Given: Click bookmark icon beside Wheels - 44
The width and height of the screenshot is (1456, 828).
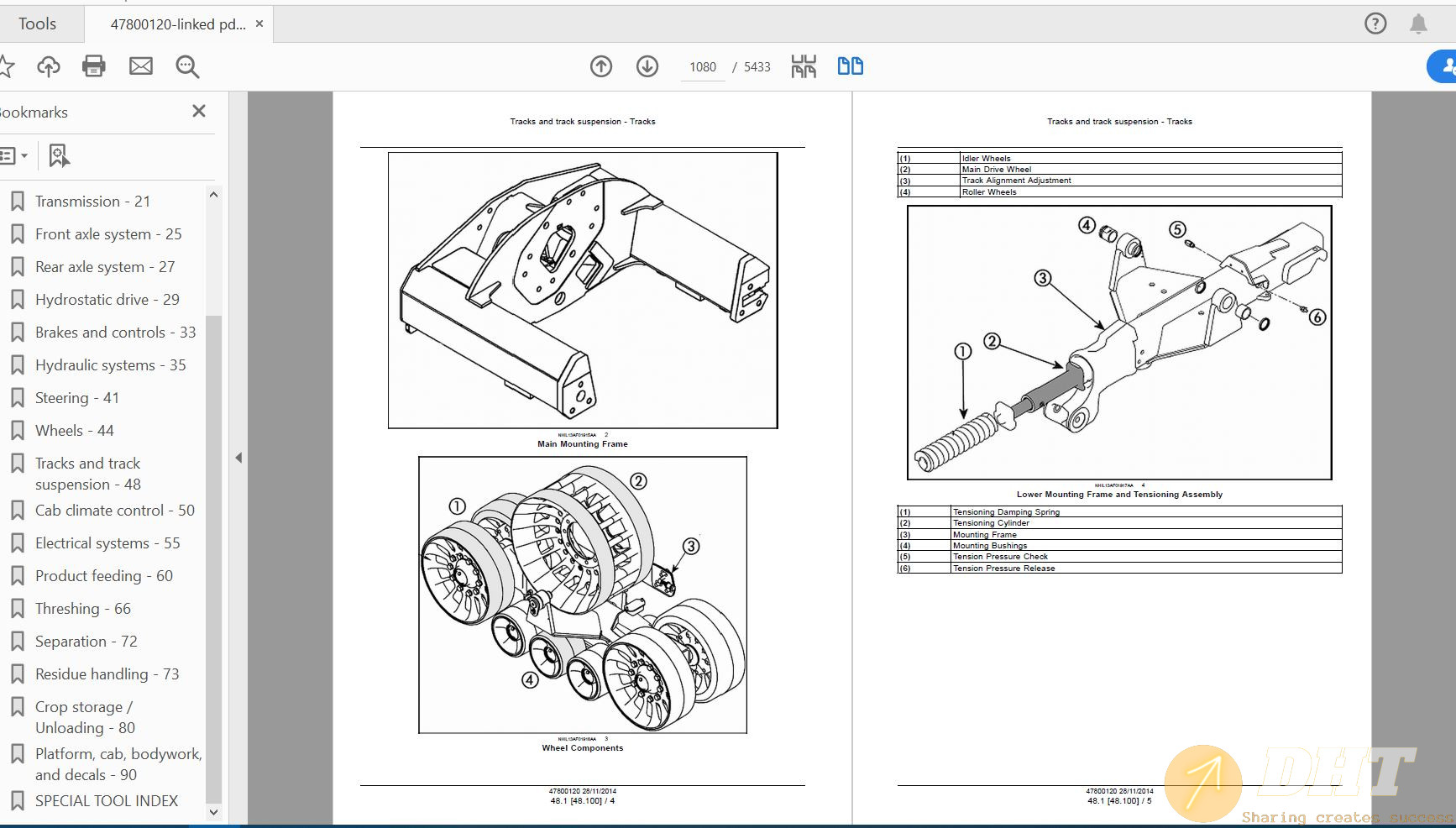Looking at the screenshot, I should pos(17,431).
